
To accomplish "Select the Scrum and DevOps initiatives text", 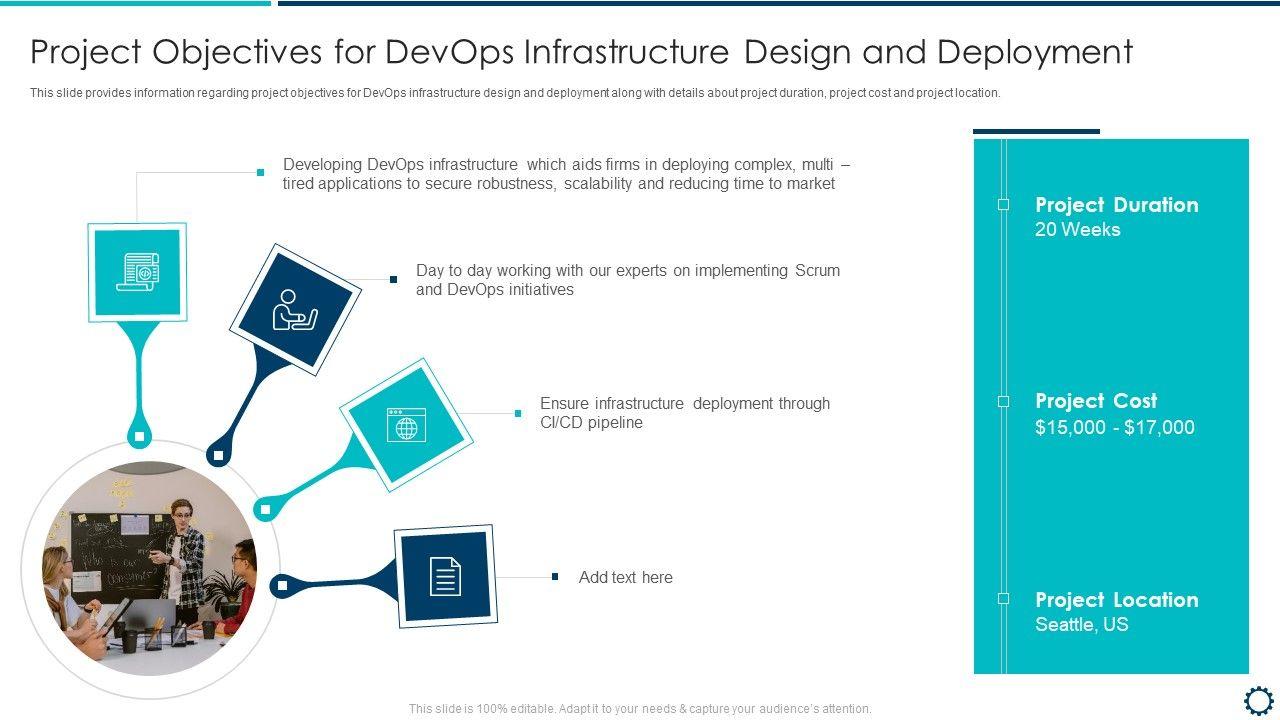I will [x=627, y=280].
